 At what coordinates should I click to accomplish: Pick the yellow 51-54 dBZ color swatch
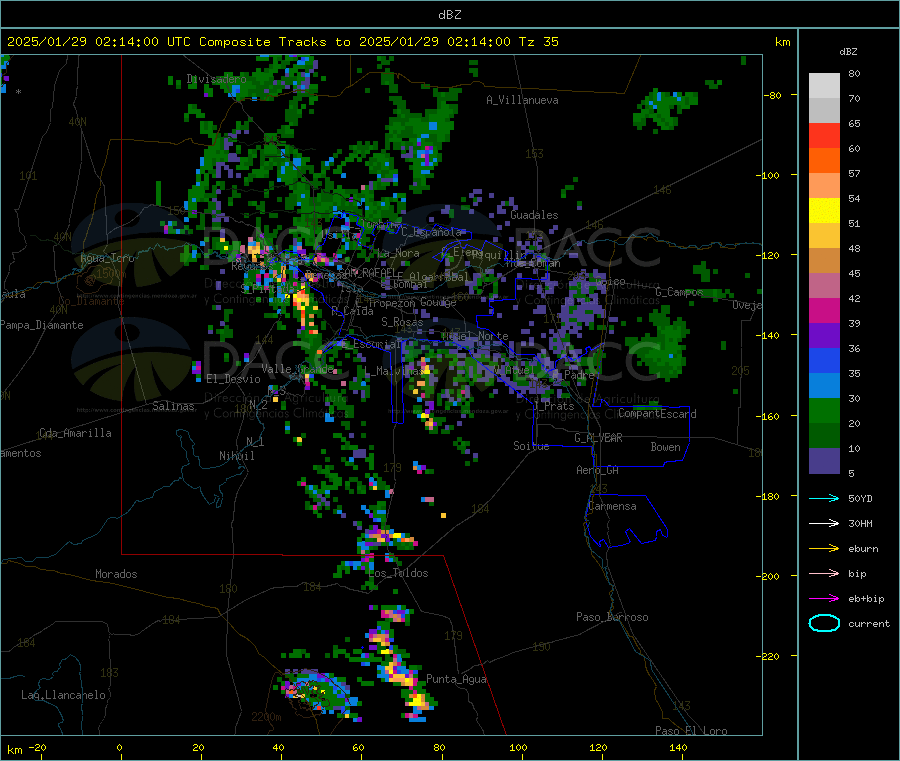point(824,211)
